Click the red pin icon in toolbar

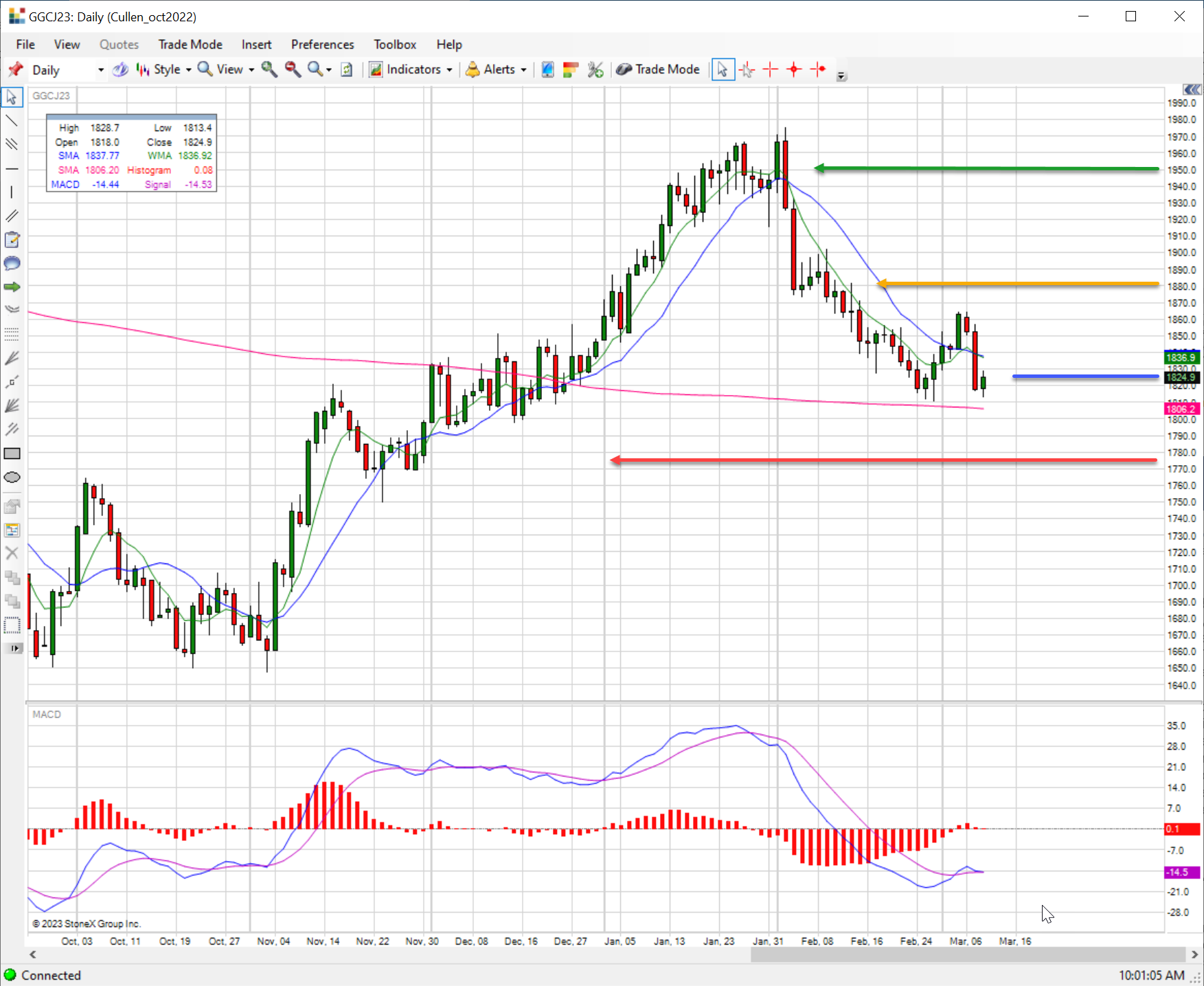(x=16, y=69)
